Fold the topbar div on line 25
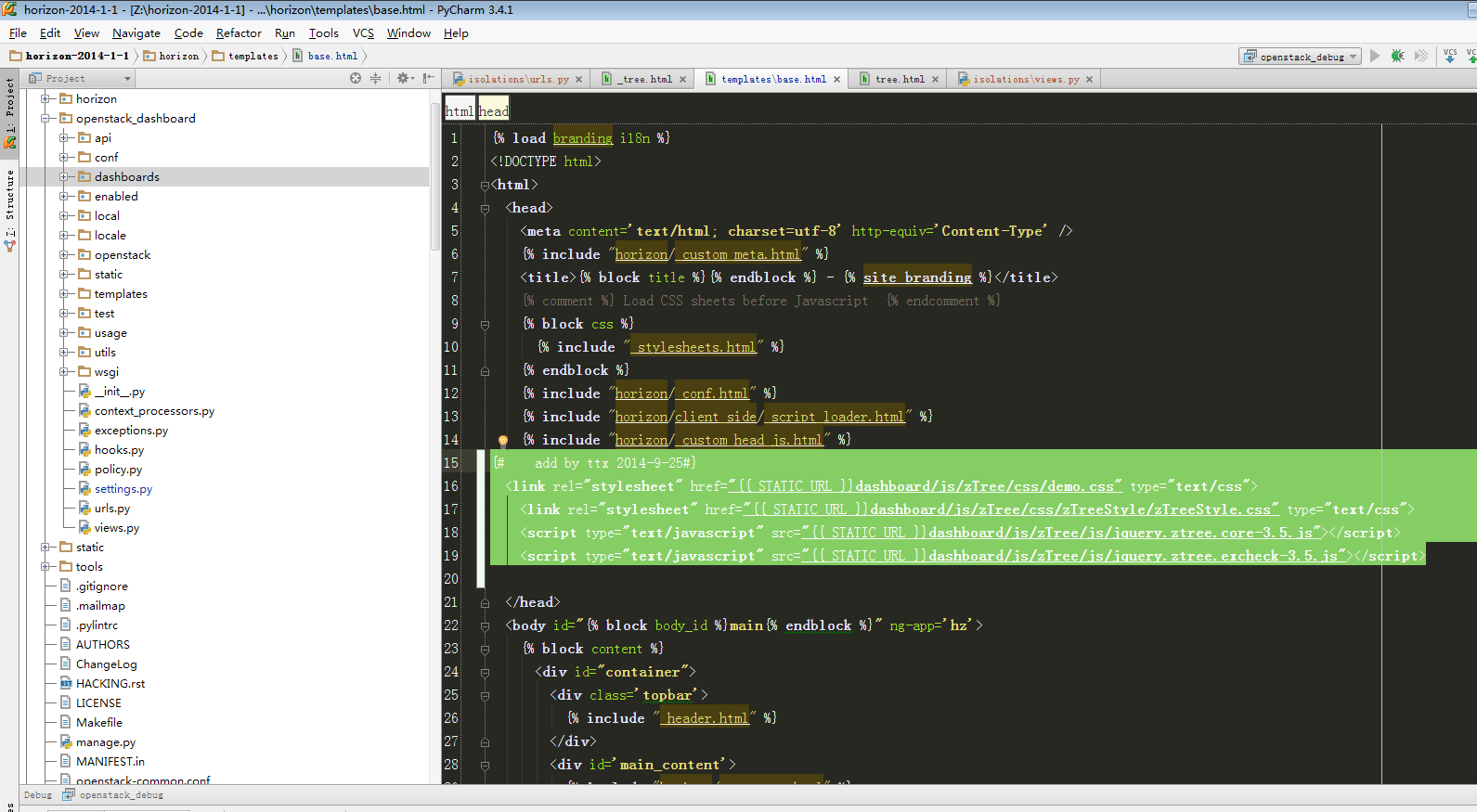The image size is (1477, 812). pos(485,696)
